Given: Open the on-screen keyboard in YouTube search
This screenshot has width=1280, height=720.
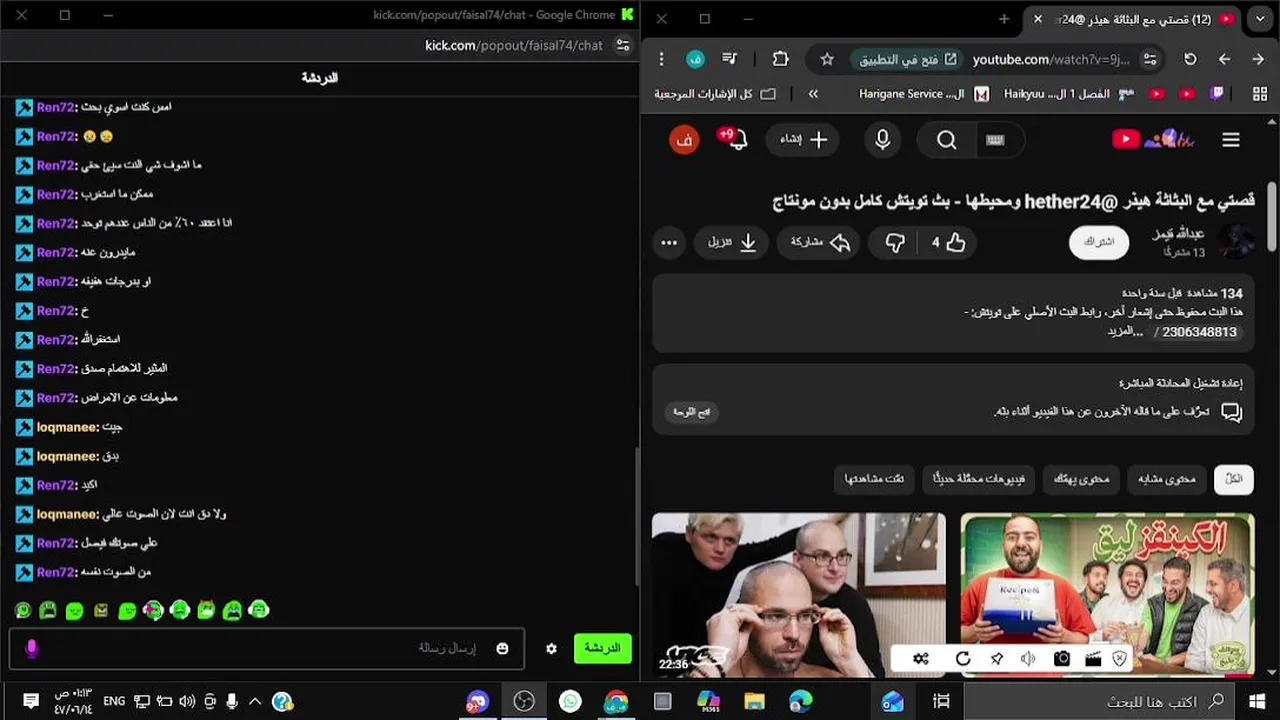Looking at the screenshot, I should click(x=995, y=140).
